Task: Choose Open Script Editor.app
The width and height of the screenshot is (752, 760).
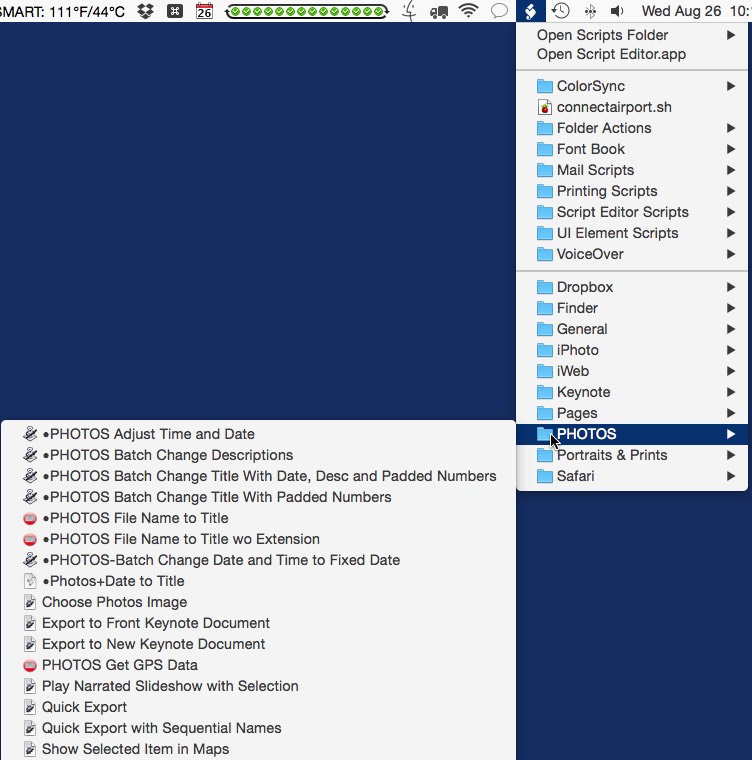Action: pyautogui.click(x=632, y=54)
